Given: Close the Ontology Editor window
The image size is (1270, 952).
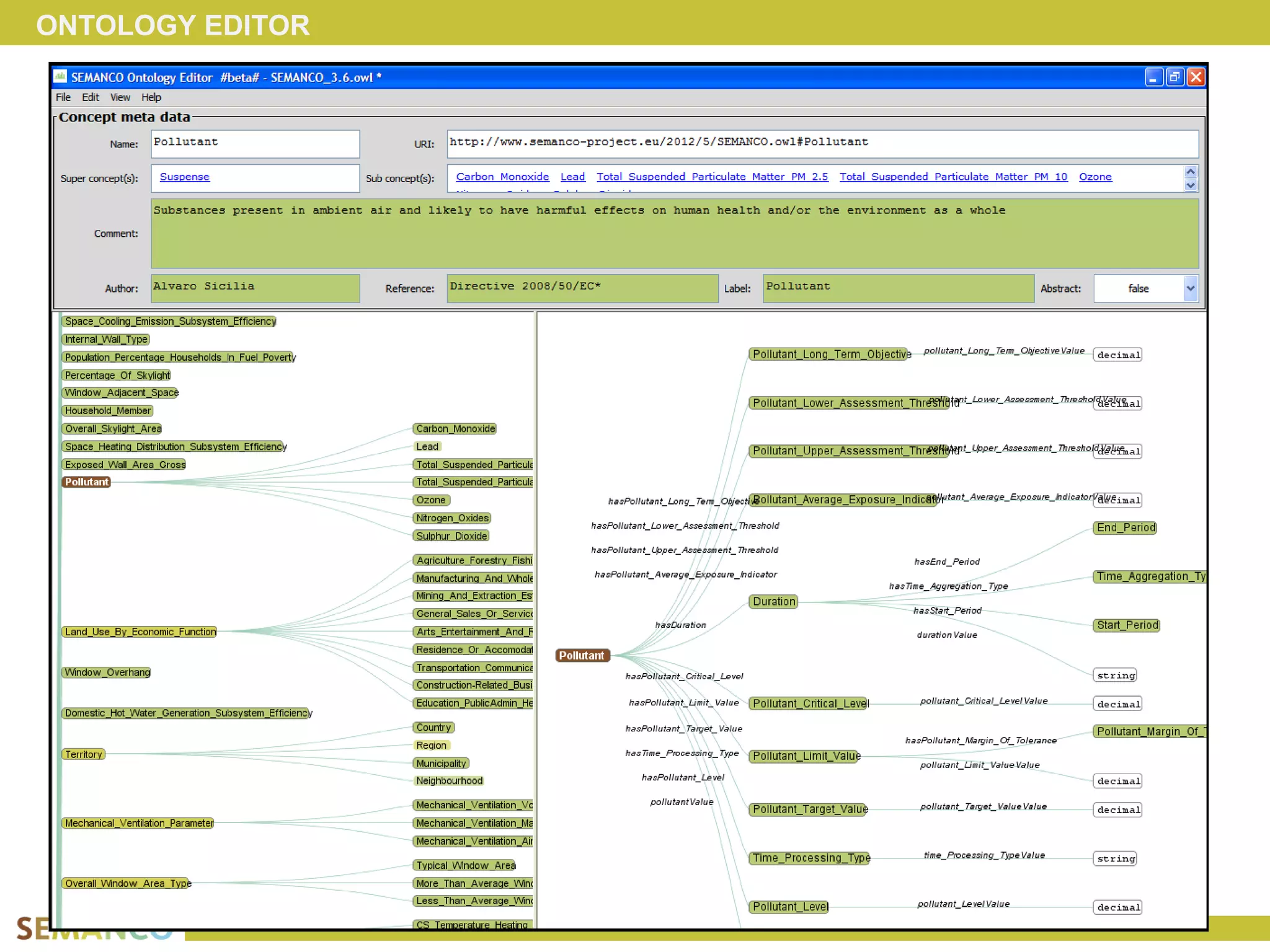Looking at the screenshot, I should pyautogui.click(x=1196, y=77).
